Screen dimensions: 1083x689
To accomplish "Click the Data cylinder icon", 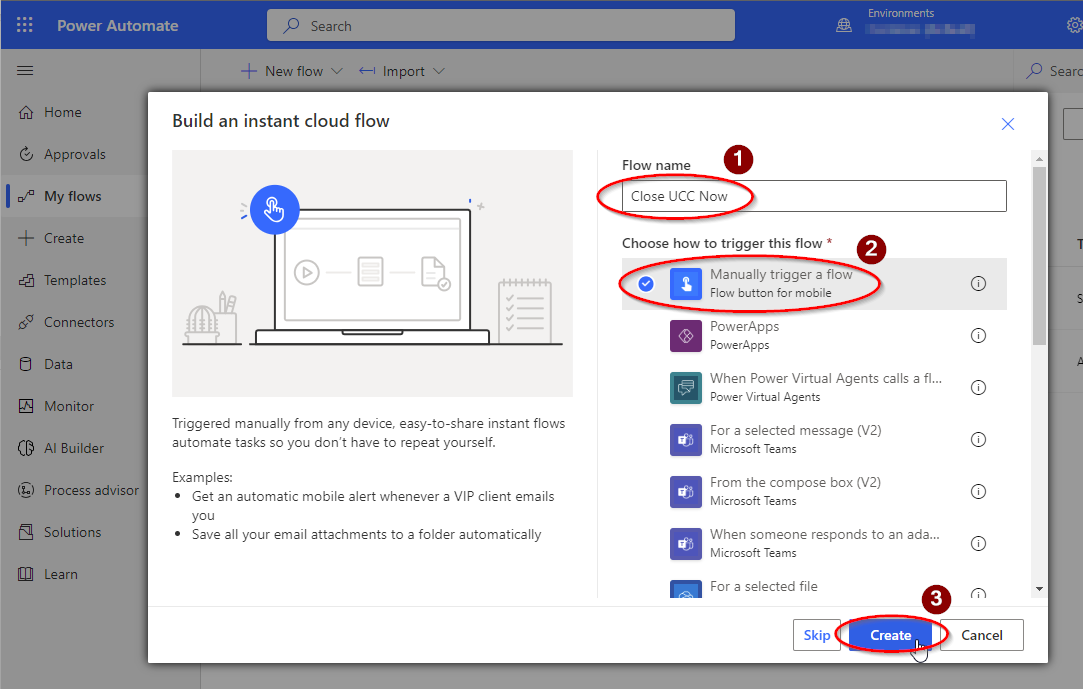I will point(26,365).
